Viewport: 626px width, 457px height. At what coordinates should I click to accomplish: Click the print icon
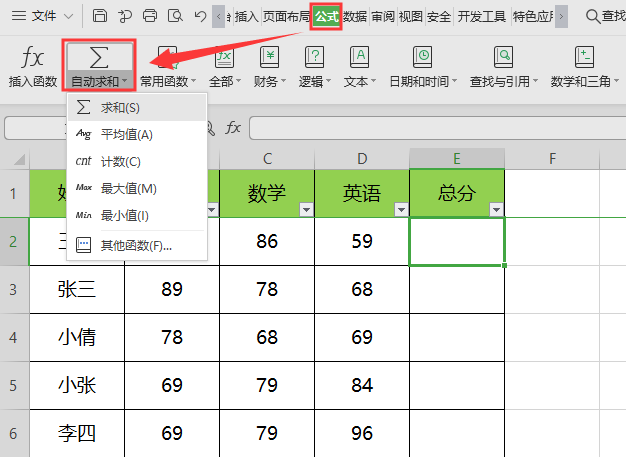point(150,16)
